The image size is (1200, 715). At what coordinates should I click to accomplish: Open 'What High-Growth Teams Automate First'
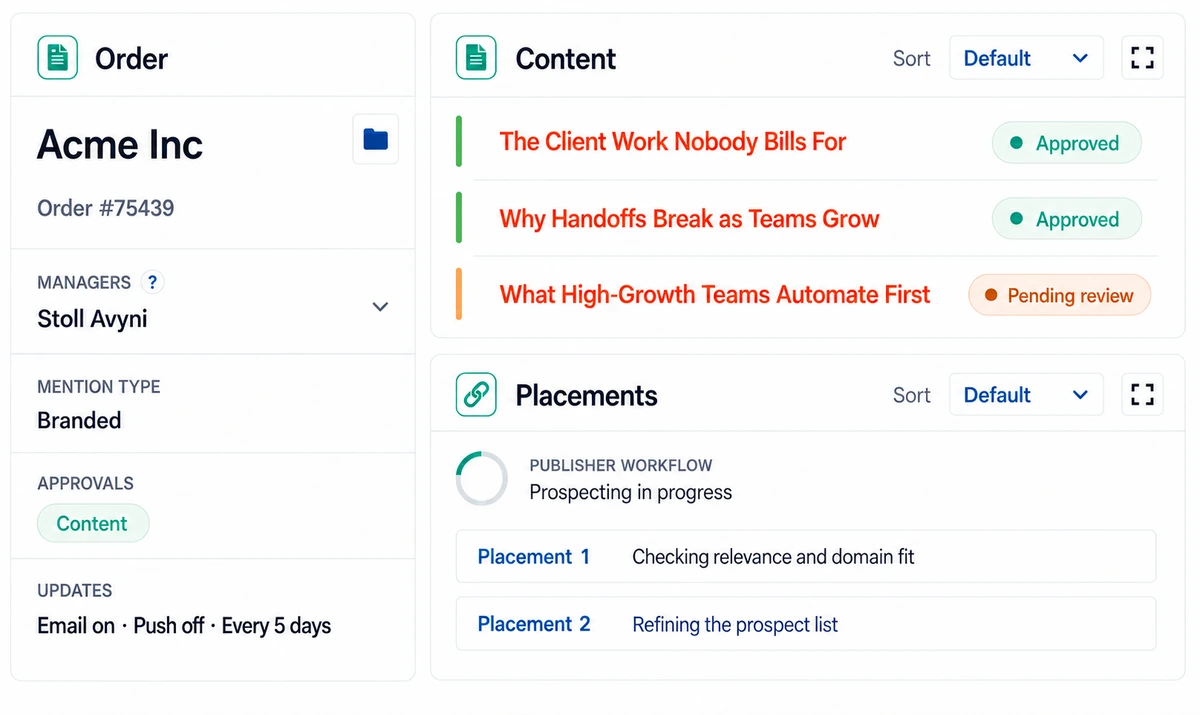pos(715,295)
